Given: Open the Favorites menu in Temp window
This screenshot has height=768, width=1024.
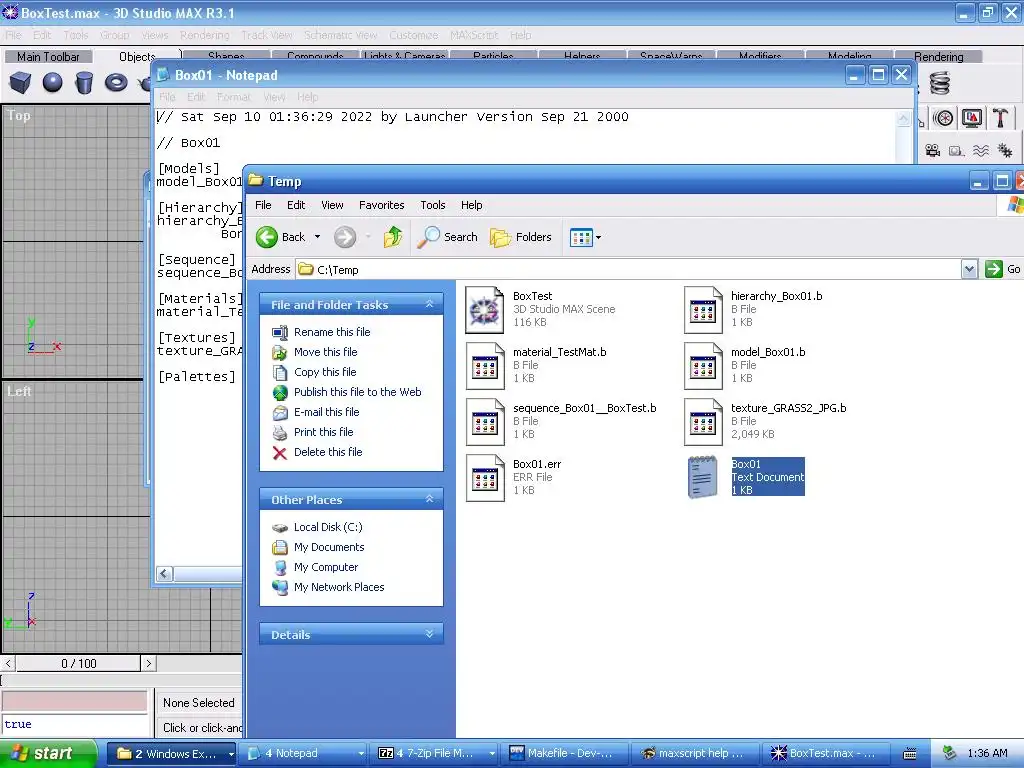Looking at the screenshot, I should pyautogui.click(x=381, y=205).
